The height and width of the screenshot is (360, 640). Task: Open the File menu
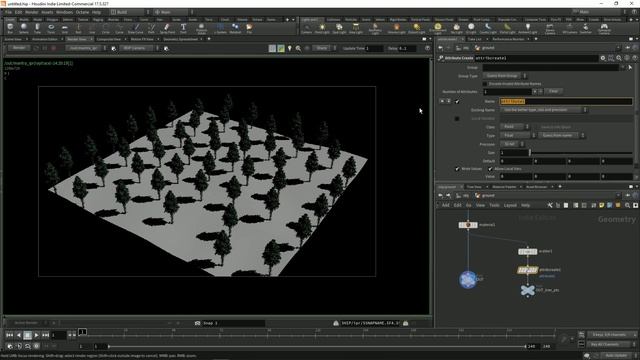pos(8,12)
